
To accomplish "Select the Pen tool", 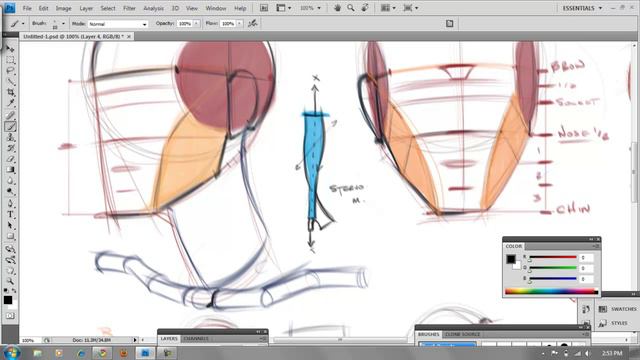I will [10, 204].
